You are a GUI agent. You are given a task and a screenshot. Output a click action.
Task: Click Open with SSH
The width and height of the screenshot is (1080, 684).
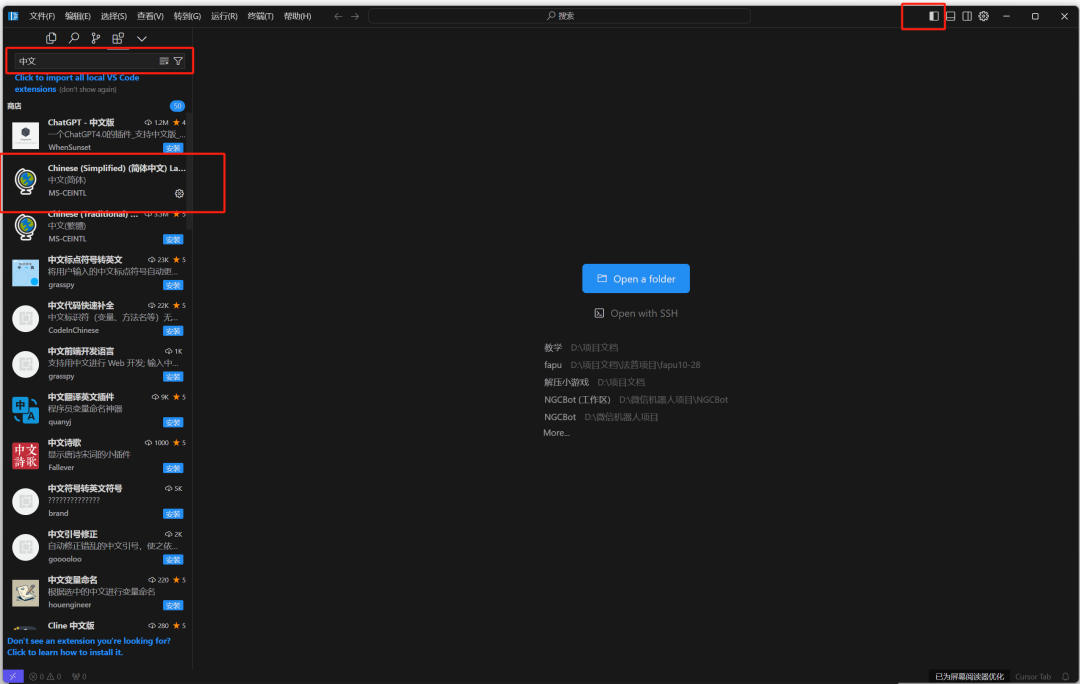point(636,313)
